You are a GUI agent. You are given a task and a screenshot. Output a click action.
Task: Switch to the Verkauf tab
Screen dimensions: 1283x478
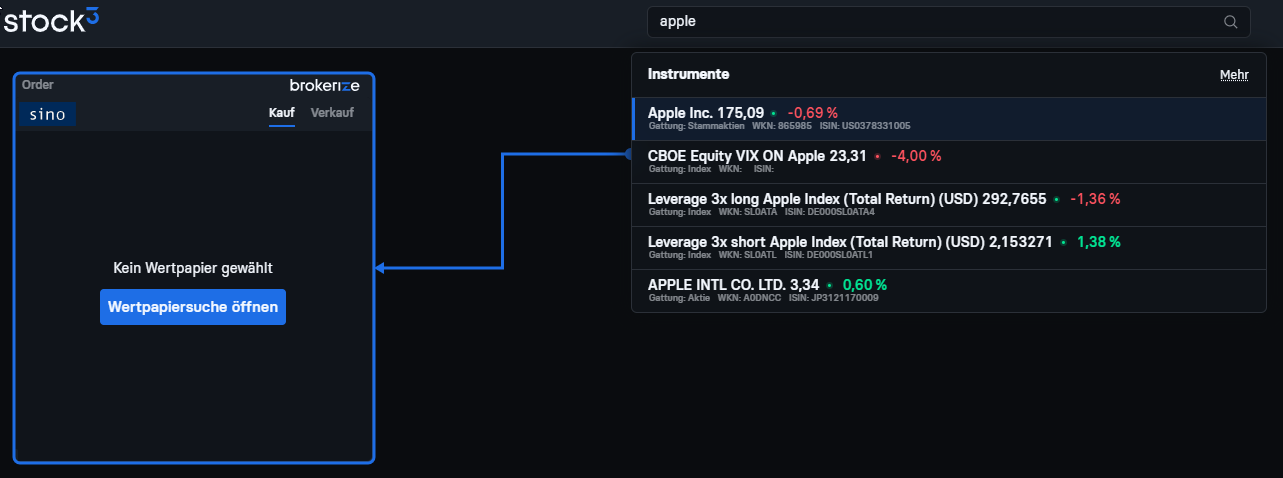click(332, 112)
